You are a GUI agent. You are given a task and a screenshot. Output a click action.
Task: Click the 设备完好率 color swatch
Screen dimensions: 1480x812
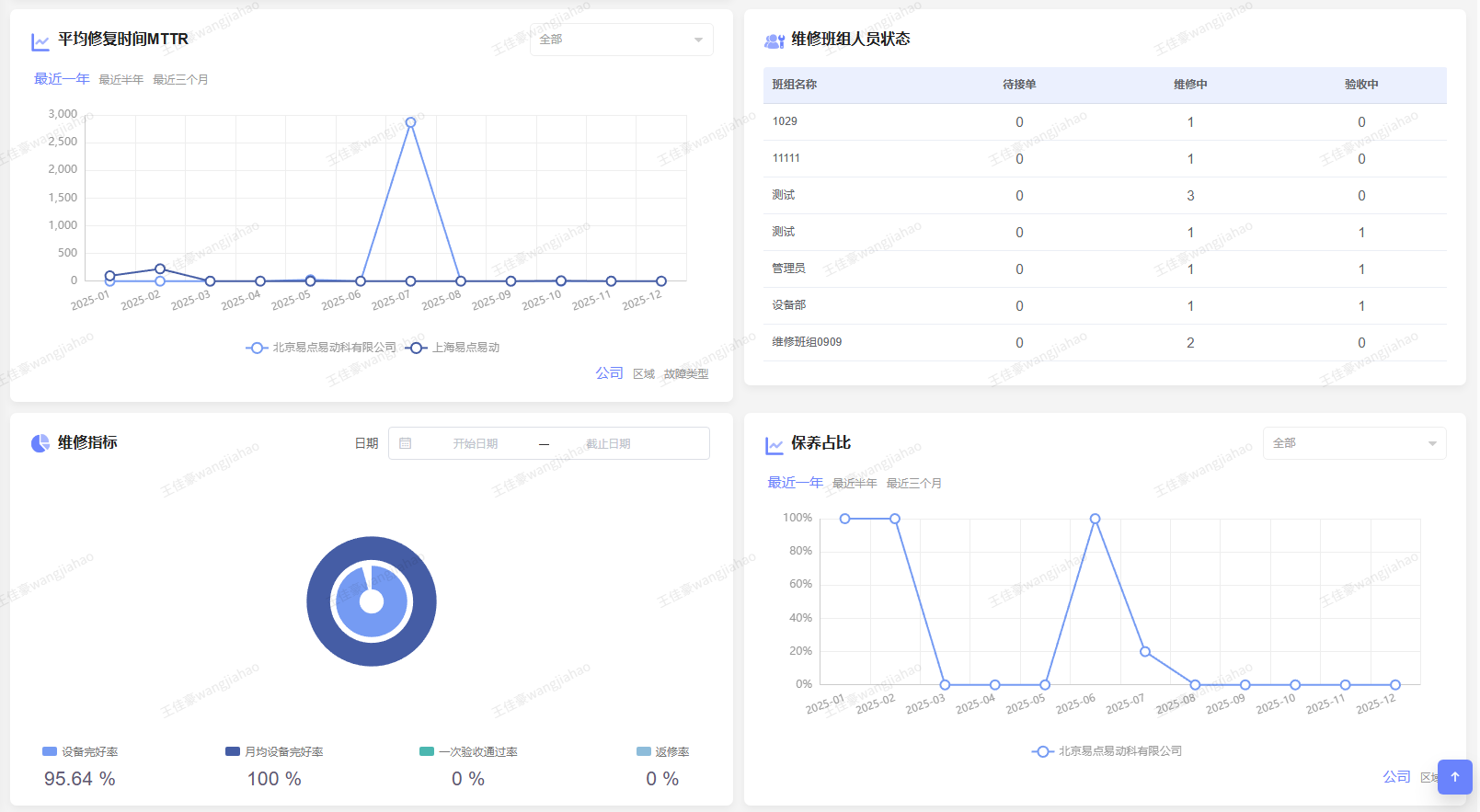[x=50, y=751]
